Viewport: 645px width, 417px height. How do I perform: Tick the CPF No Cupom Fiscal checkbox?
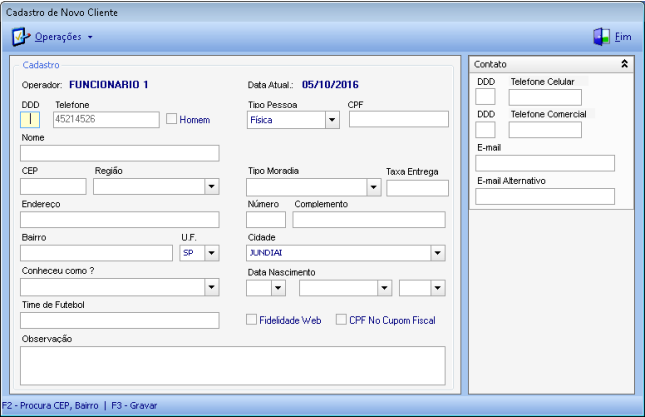tap(341, 320)
